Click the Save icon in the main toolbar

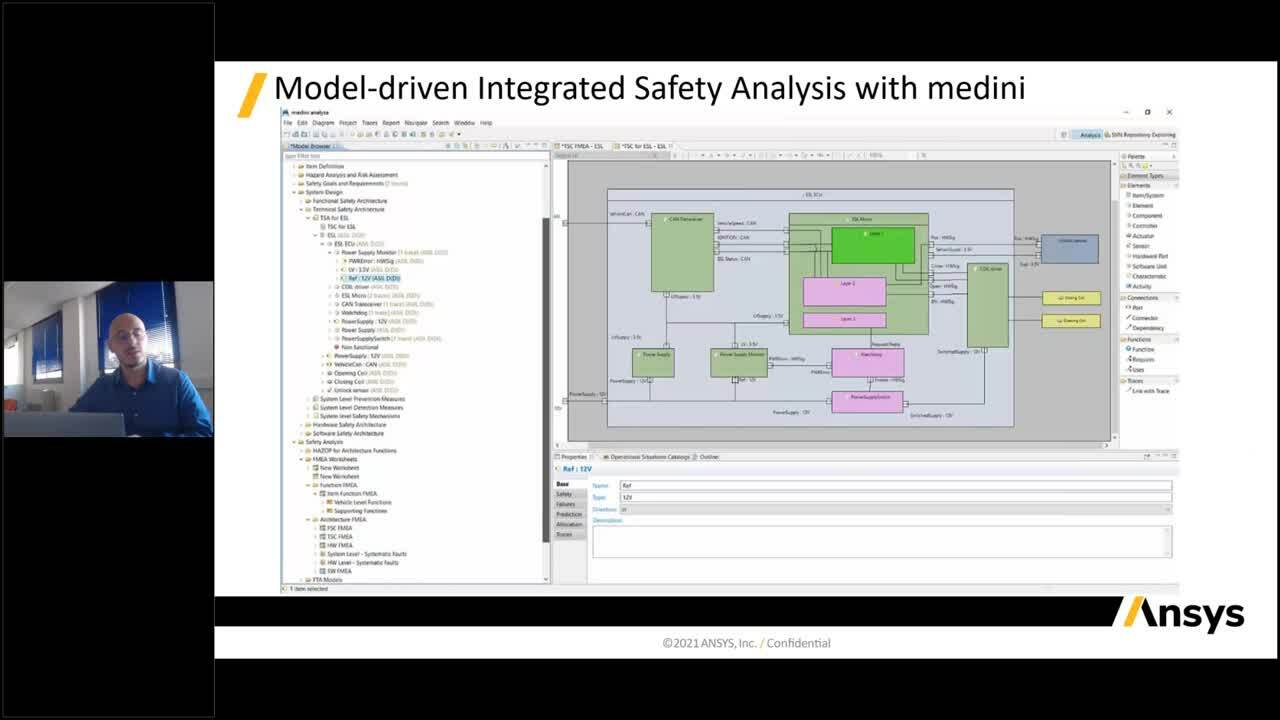point(306,133)
